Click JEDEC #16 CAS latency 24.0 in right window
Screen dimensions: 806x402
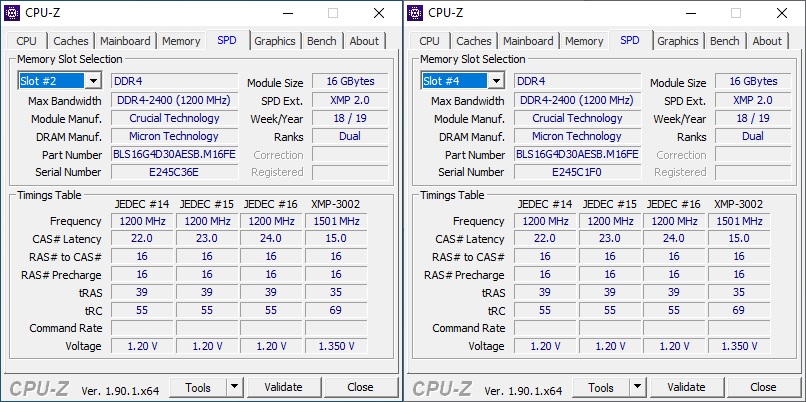[674, 239]
